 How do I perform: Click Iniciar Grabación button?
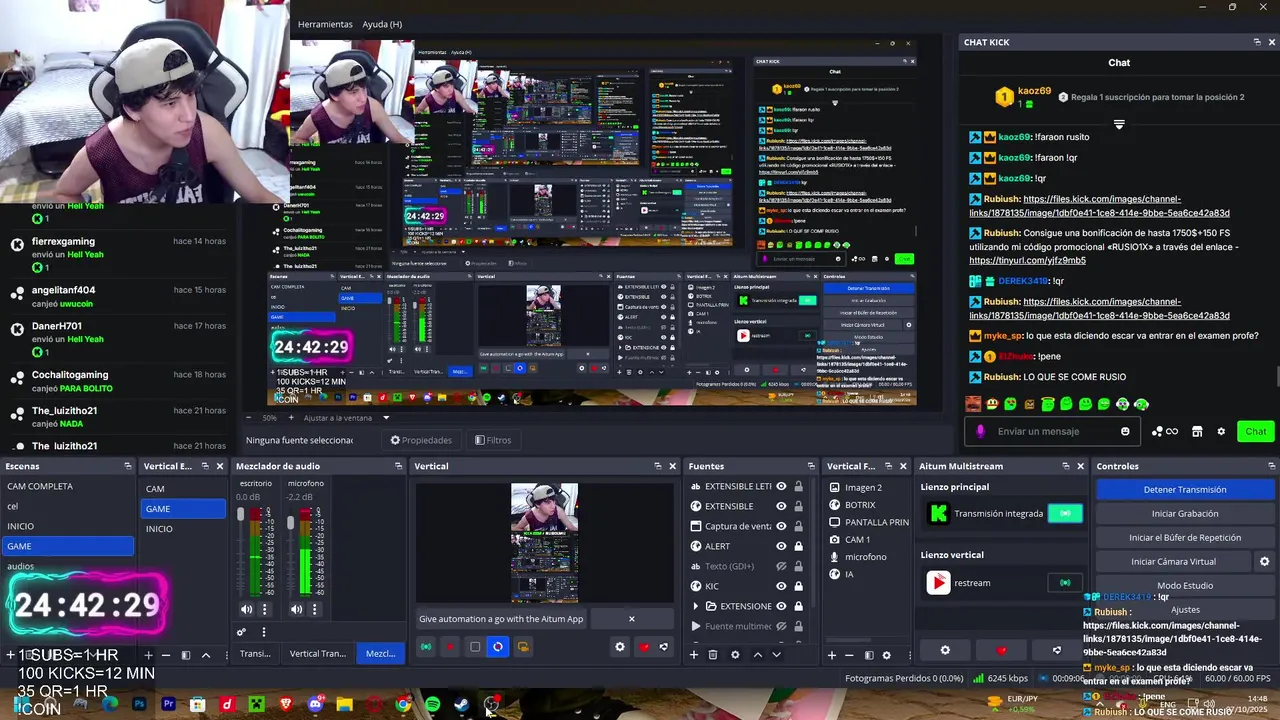click(1185, 514)
